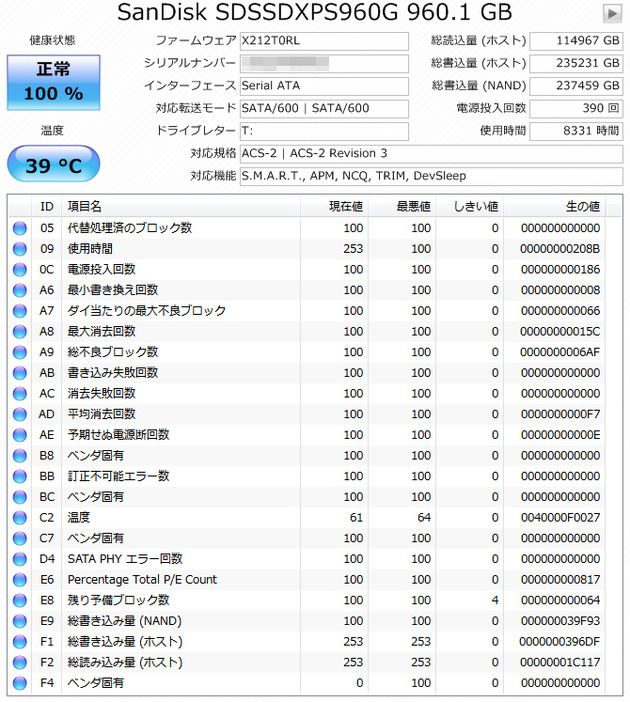Click status orb for C2 温度 row
Image resolution: width=630 pixels, height=702 pixels.
(20, 518)
